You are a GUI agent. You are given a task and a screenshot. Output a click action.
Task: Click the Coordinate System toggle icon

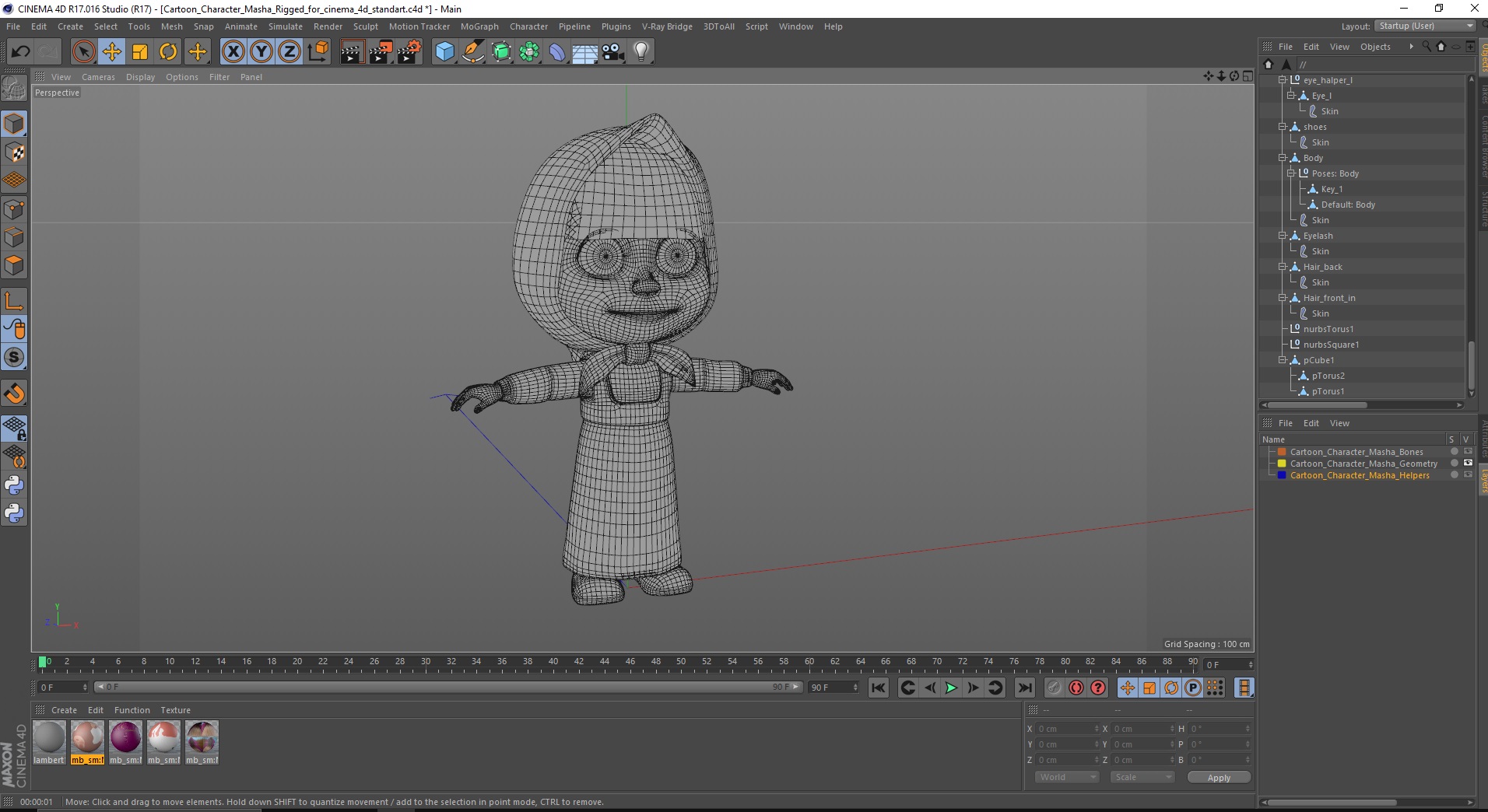pyautogui.click(x=318, y=52)
